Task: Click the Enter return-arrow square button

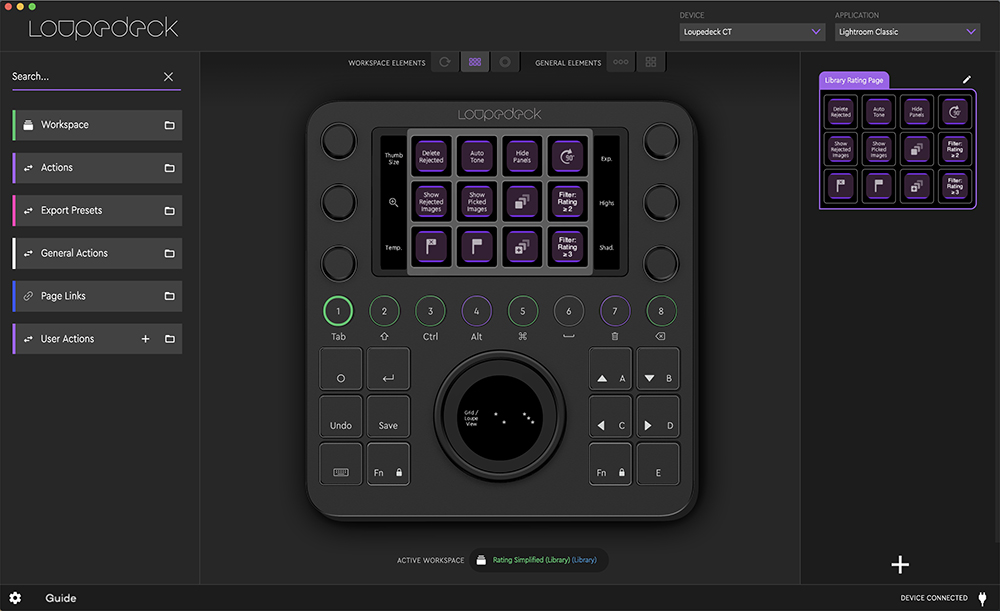Action: tap(388, 369)
